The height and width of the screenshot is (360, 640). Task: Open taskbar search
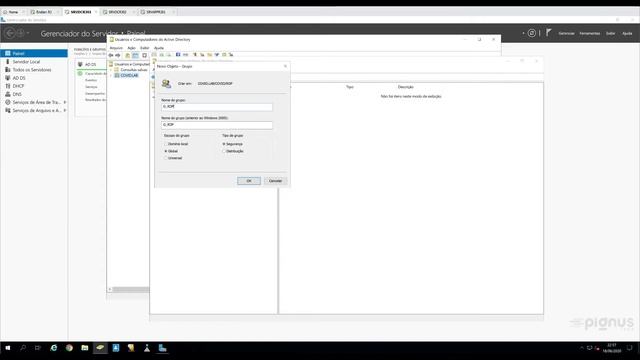click(x=23, y=348)
